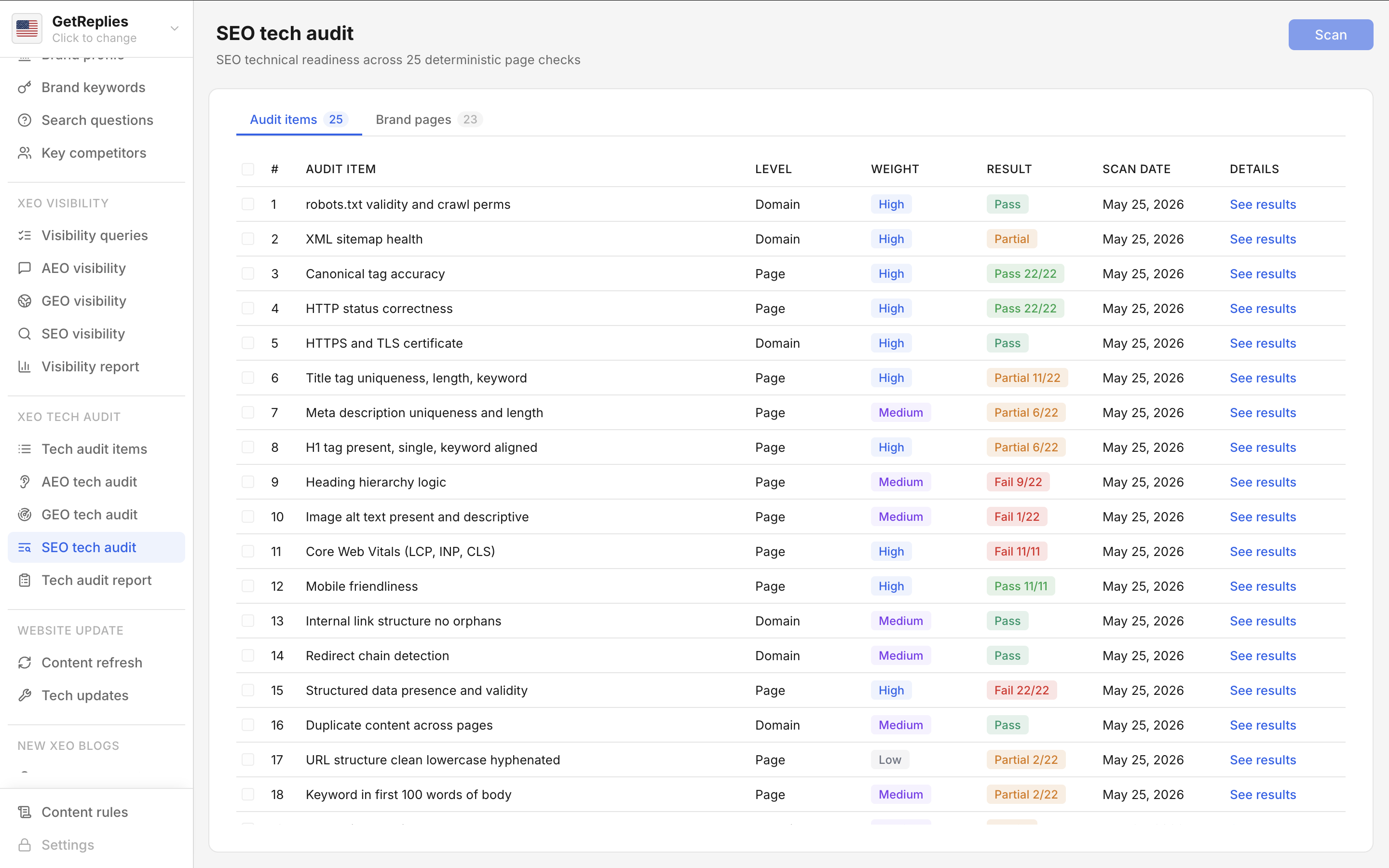
Task: Check the robots.txt validity row checkbox
Action: 248,204
